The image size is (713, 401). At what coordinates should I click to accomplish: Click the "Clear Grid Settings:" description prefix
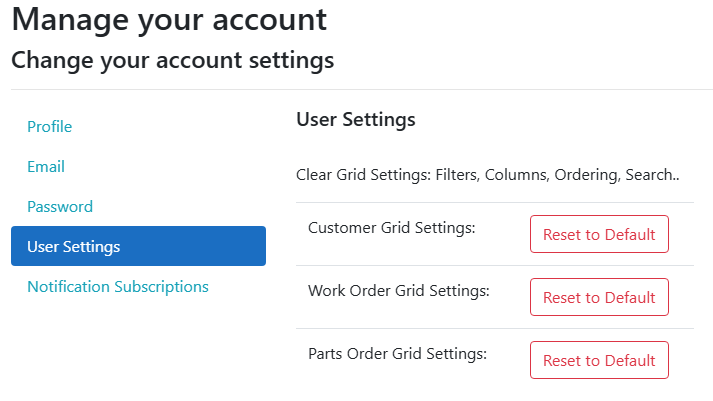pos(364,175)
